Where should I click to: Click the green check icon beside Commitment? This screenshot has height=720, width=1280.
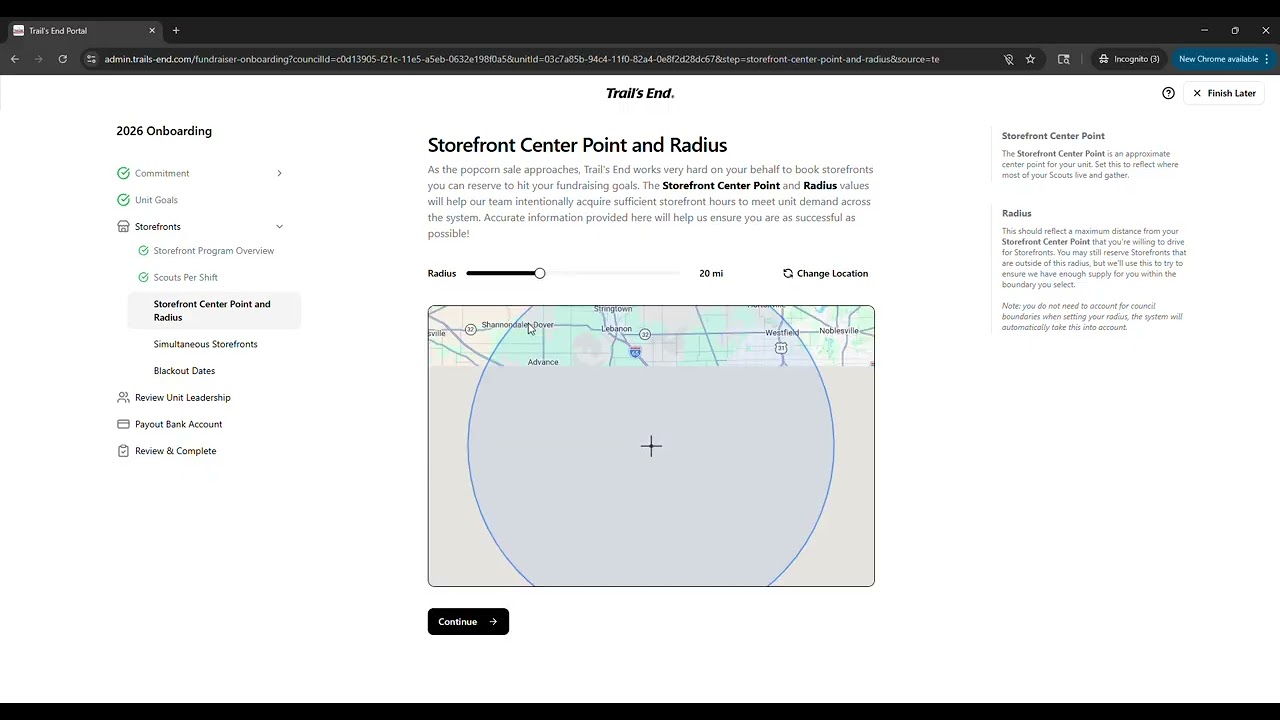[x=123, y=173]
